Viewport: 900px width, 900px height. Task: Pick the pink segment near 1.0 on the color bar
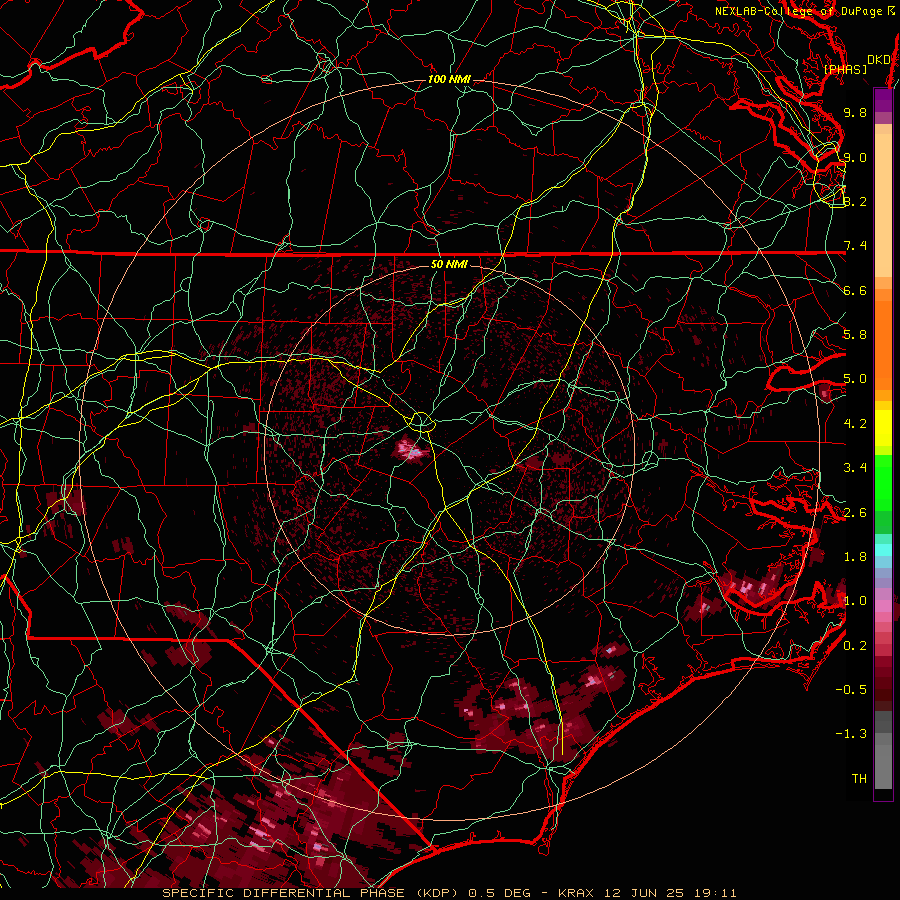tap(883, 606)
